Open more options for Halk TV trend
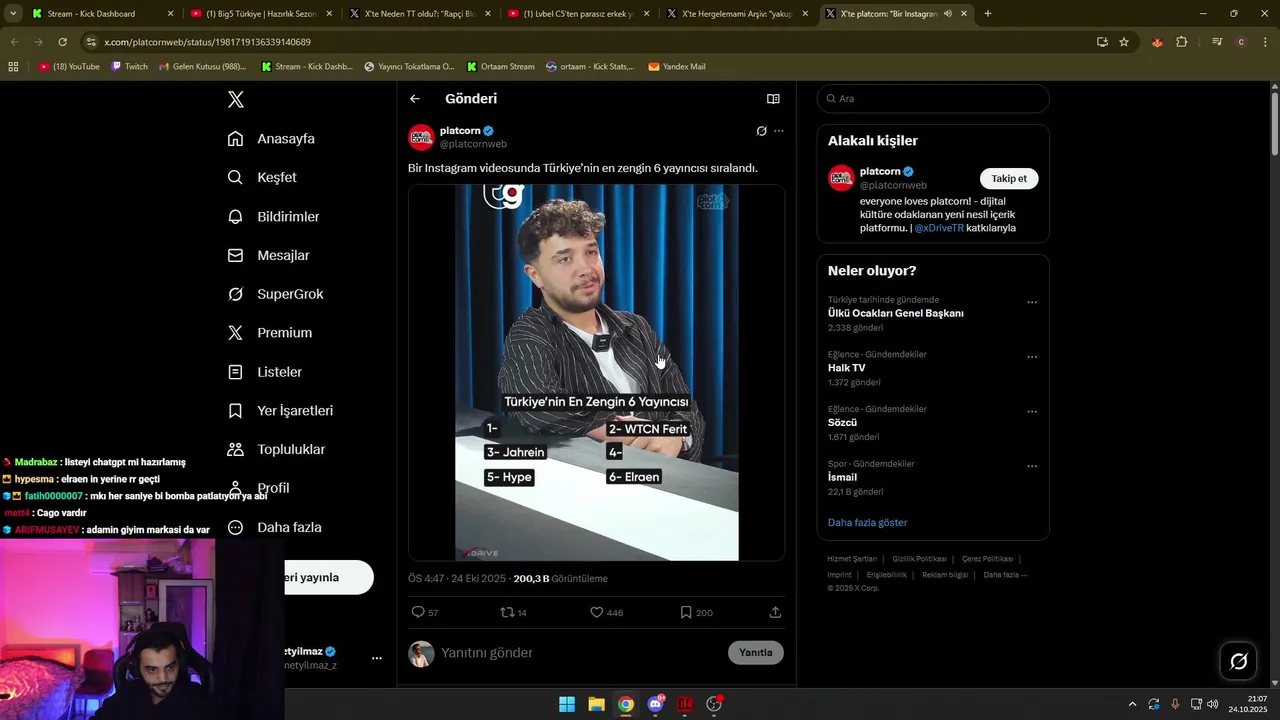Image resolution: width=1280 pixels, height=720 pixels. [x=1032, y=357]
